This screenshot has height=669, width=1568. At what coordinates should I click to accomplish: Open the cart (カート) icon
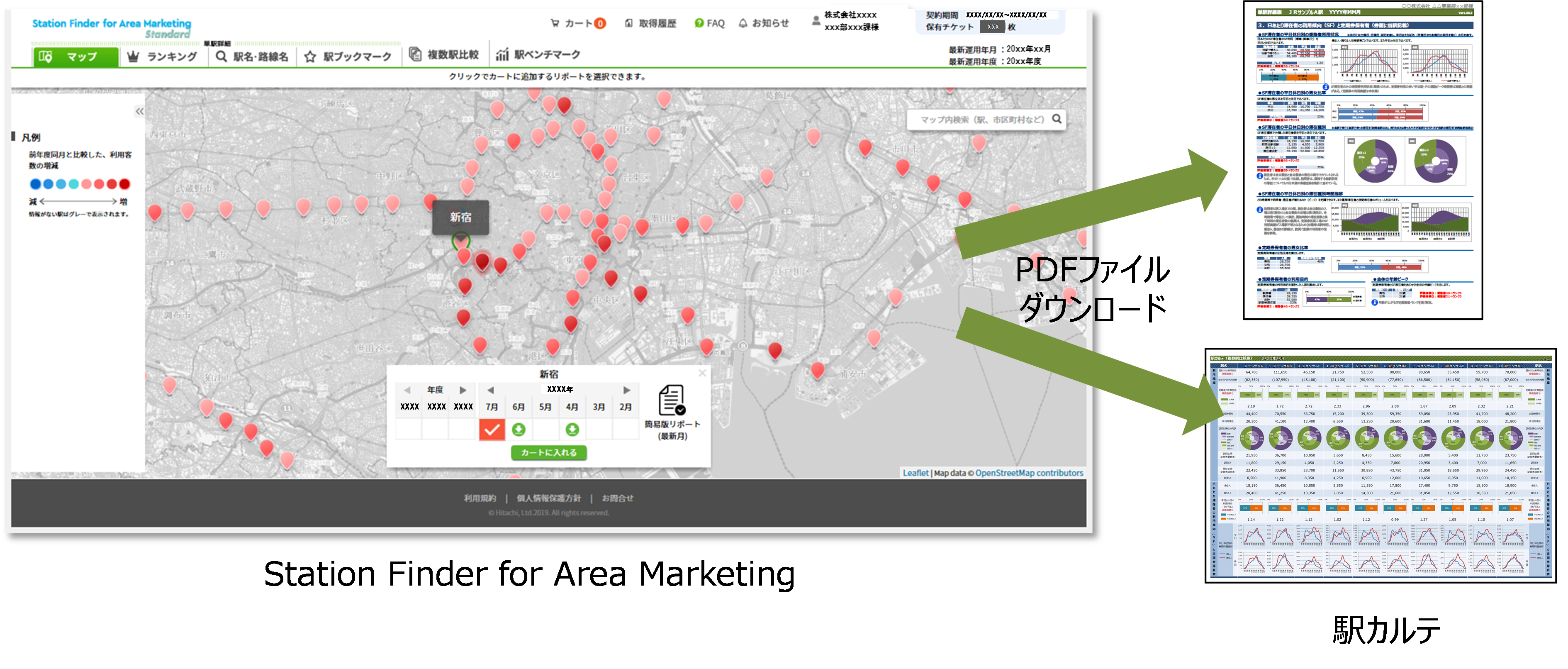coord(555,23)
